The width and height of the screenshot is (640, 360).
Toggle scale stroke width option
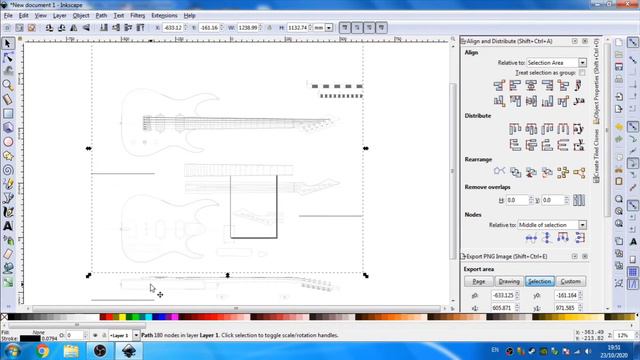pos(345,28)
